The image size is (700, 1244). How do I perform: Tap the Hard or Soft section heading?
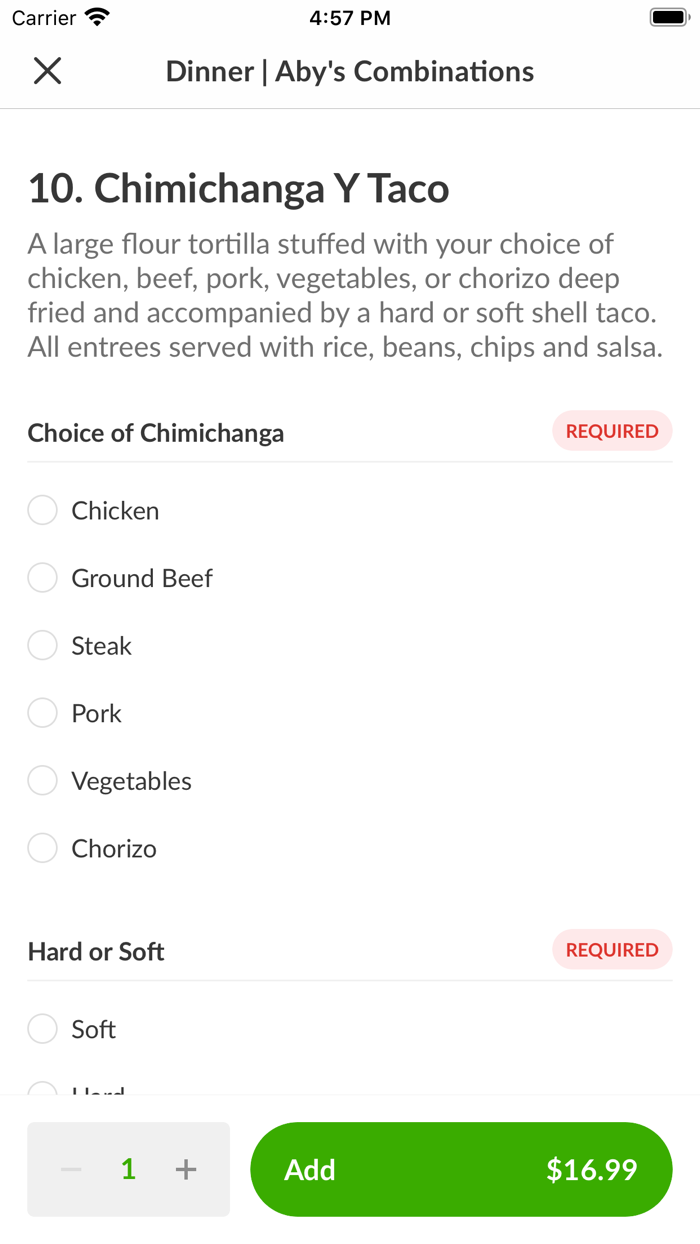click(x=96, y=952)
